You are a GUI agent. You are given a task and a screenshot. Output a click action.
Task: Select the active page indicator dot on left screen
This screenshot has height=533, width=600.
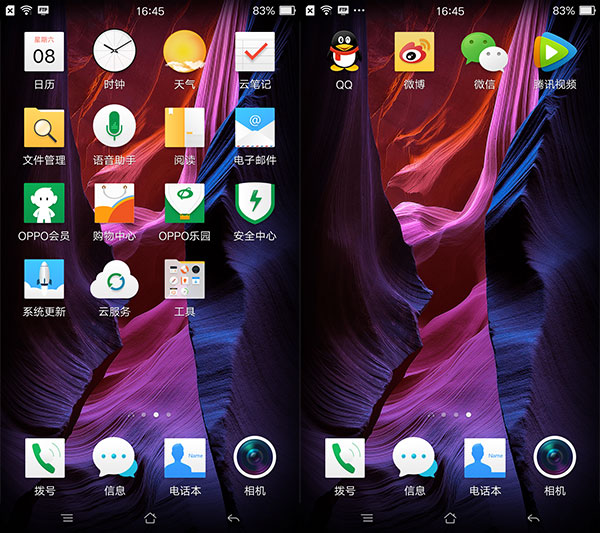[156, 415]
